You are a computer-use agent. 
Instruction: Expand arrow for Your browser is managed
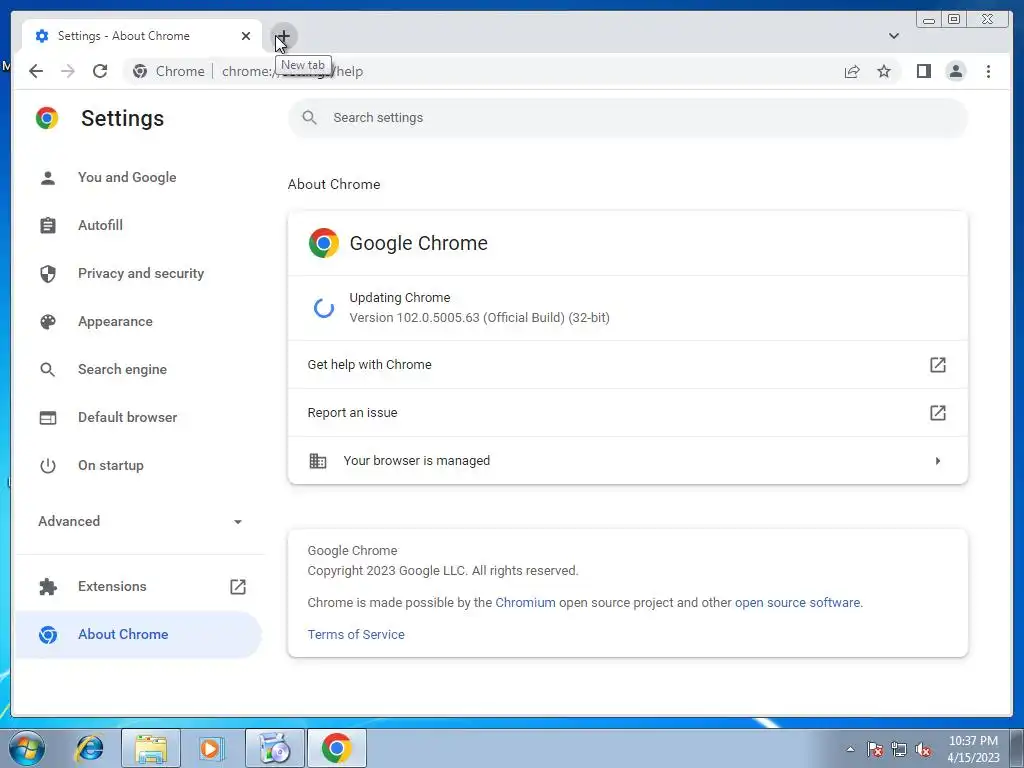[938, 461]
